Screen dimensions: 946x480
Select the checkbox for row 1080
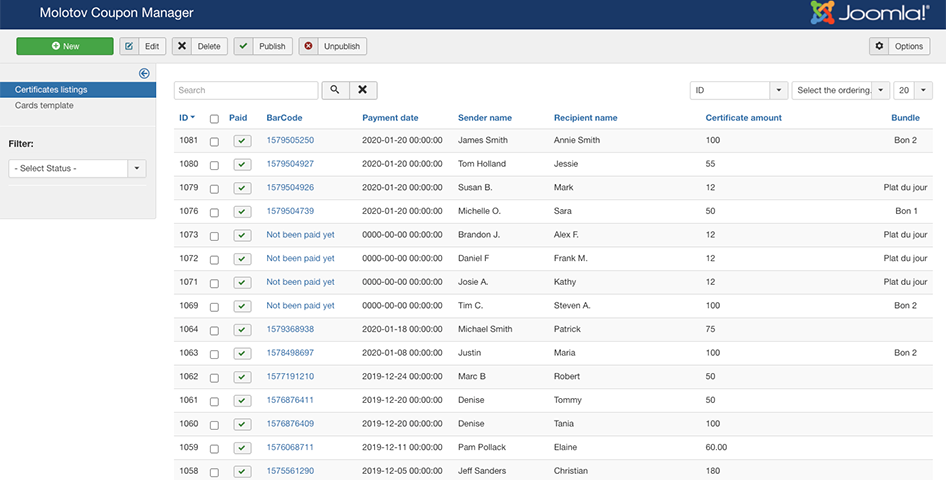tap(214, 165)
